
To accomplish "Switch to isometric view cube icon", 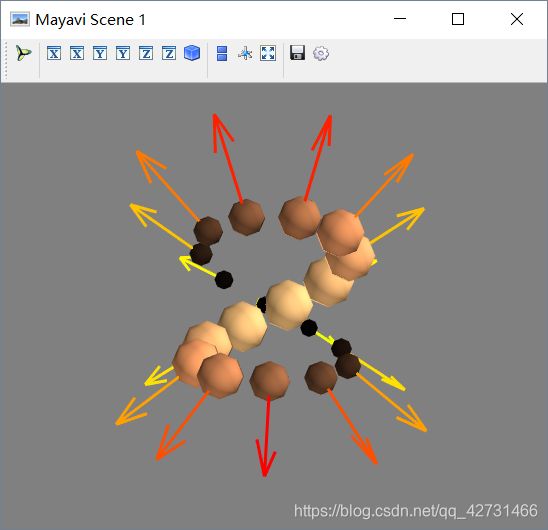I will [192, 53].
